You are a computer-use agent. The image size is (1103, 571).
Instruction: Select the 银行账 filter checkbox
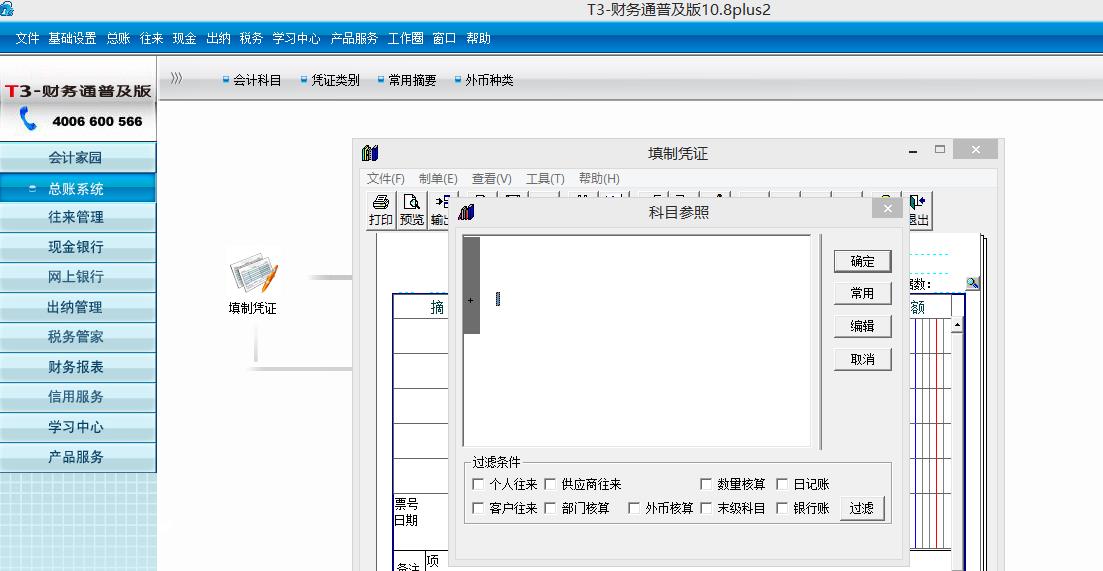tap(782, 508)
